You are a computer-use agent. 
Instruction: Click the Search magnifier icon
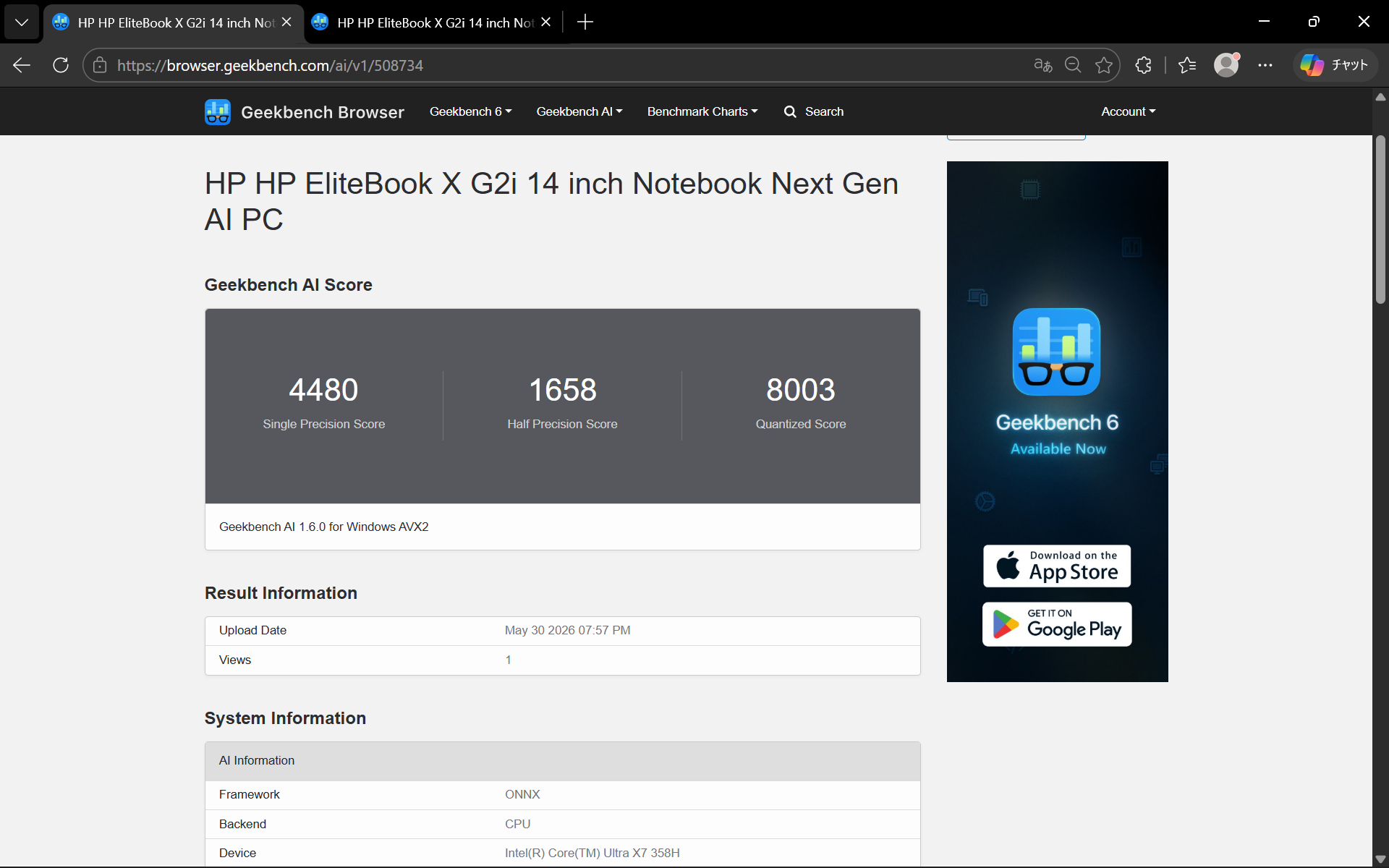(790, 111)
